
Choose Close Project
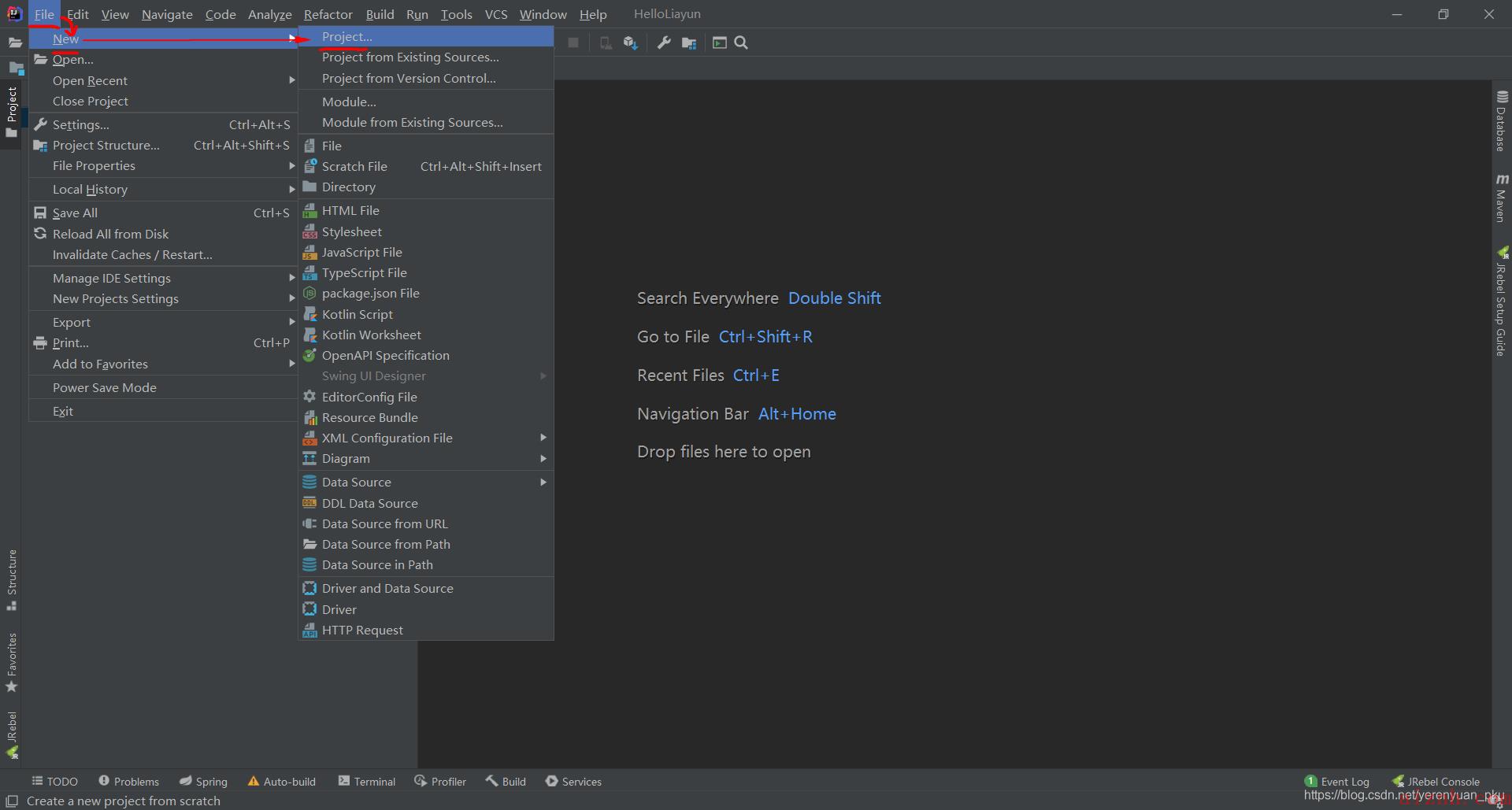point(163,101)
